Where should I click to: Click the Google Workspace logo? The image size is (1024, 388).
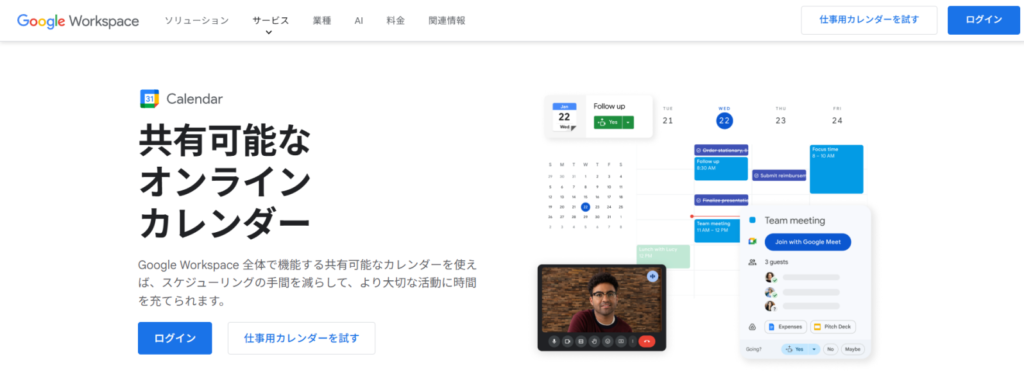pos(78,21)
